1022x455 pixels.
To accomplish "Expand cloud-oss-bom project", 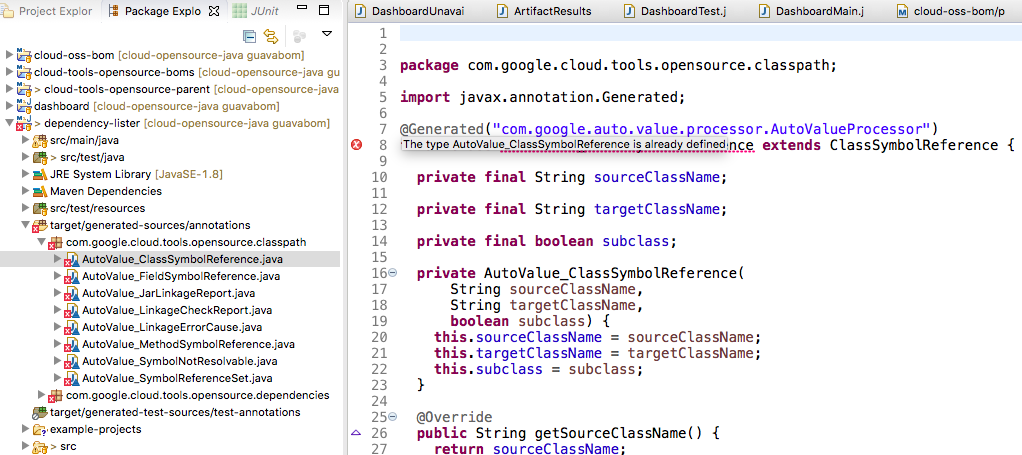I will click(x=8, y=55).
